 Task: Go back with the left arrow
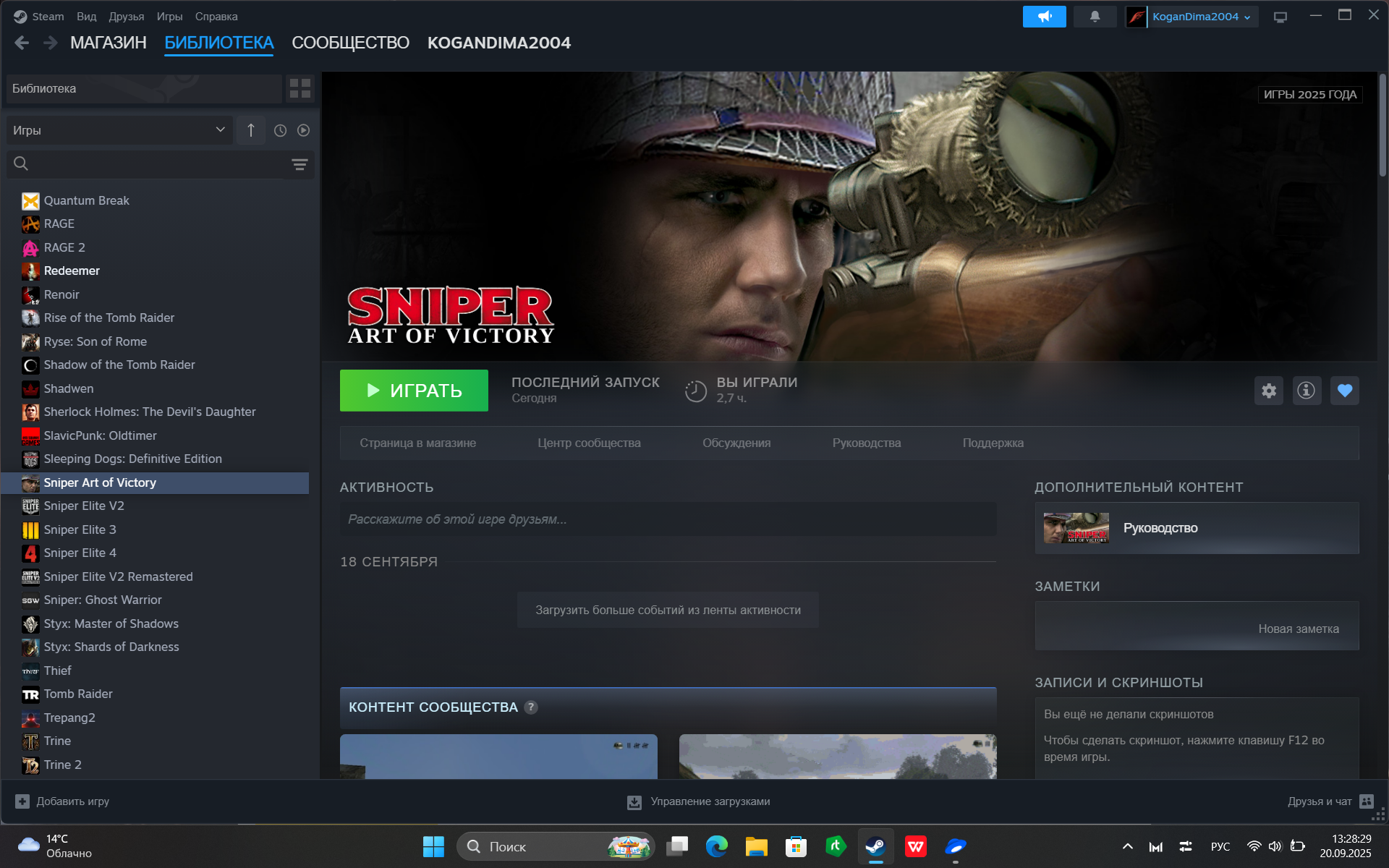(22, 43)
